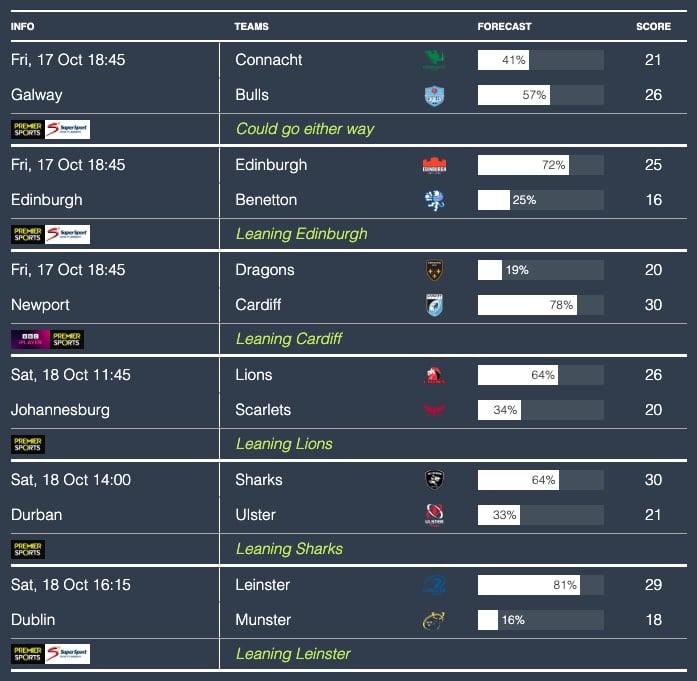Open the "Could go either way" prediction
The width and height of the screenshot is (697, 681).
(305, 129)
